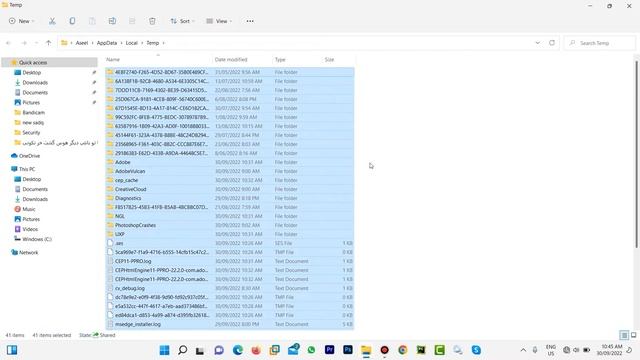The width and height of the screenshot is (640, 360).
Task: Navigate to AppData in breadcrumb
Action: coord(107,43)
